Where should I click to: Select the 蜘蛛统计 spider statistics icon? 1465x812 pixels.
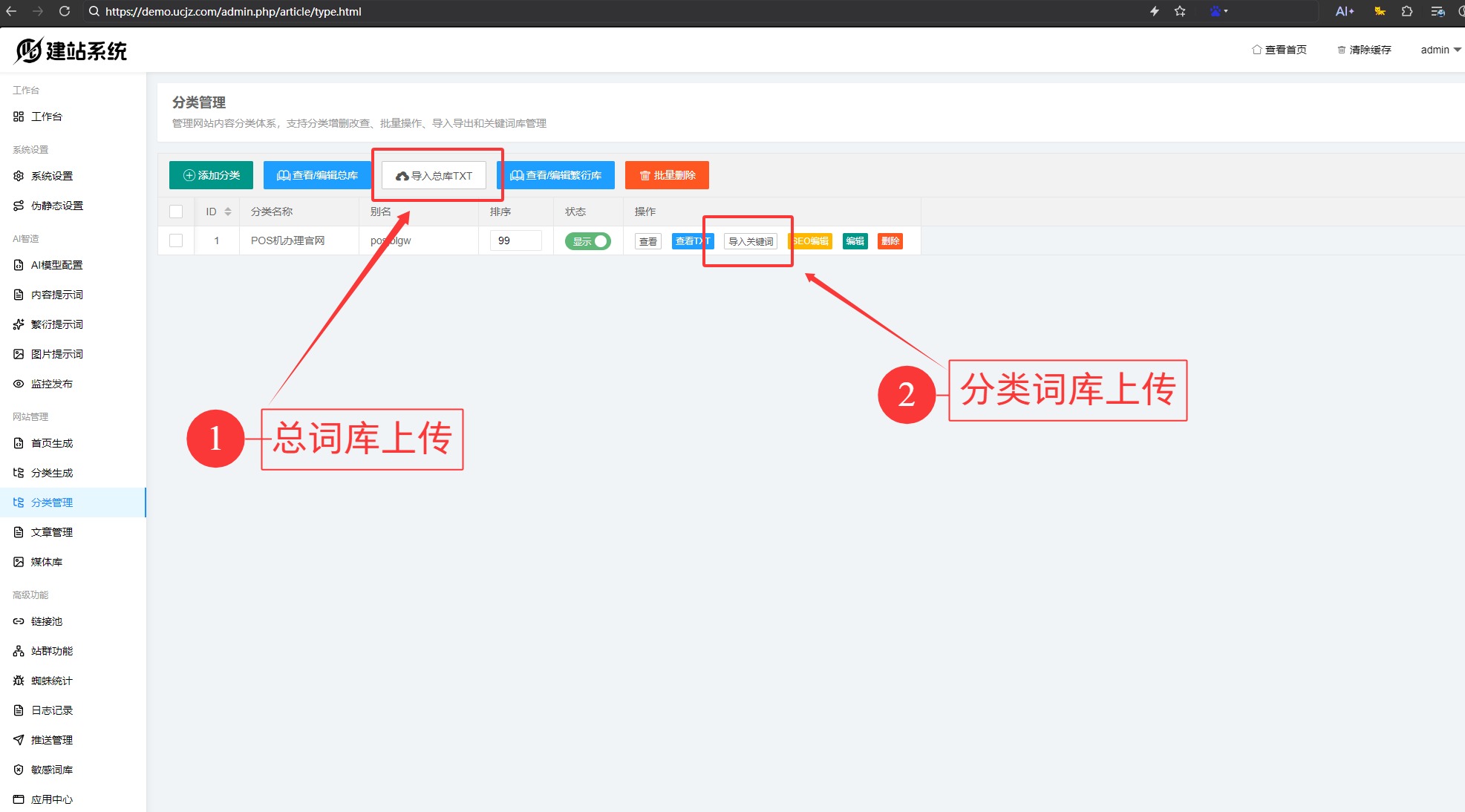[x=19, y=681]
